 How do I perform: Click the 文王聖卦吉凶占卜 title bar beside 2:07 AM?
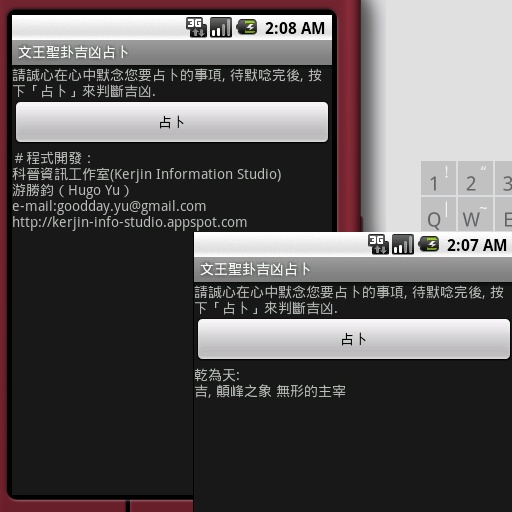point(353,270)
